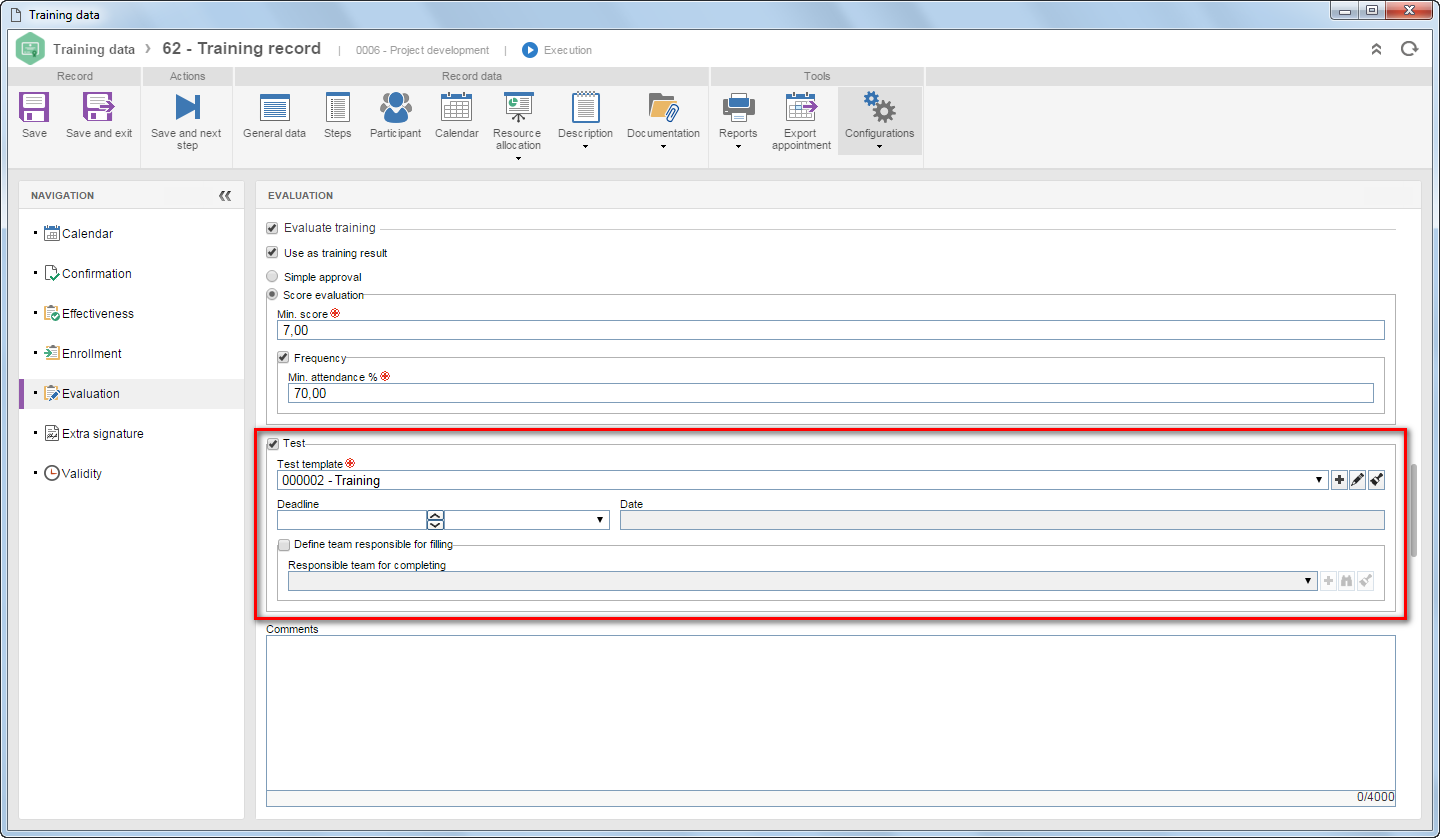Toggle the Frequency checkbox

(x=283, y=358)
